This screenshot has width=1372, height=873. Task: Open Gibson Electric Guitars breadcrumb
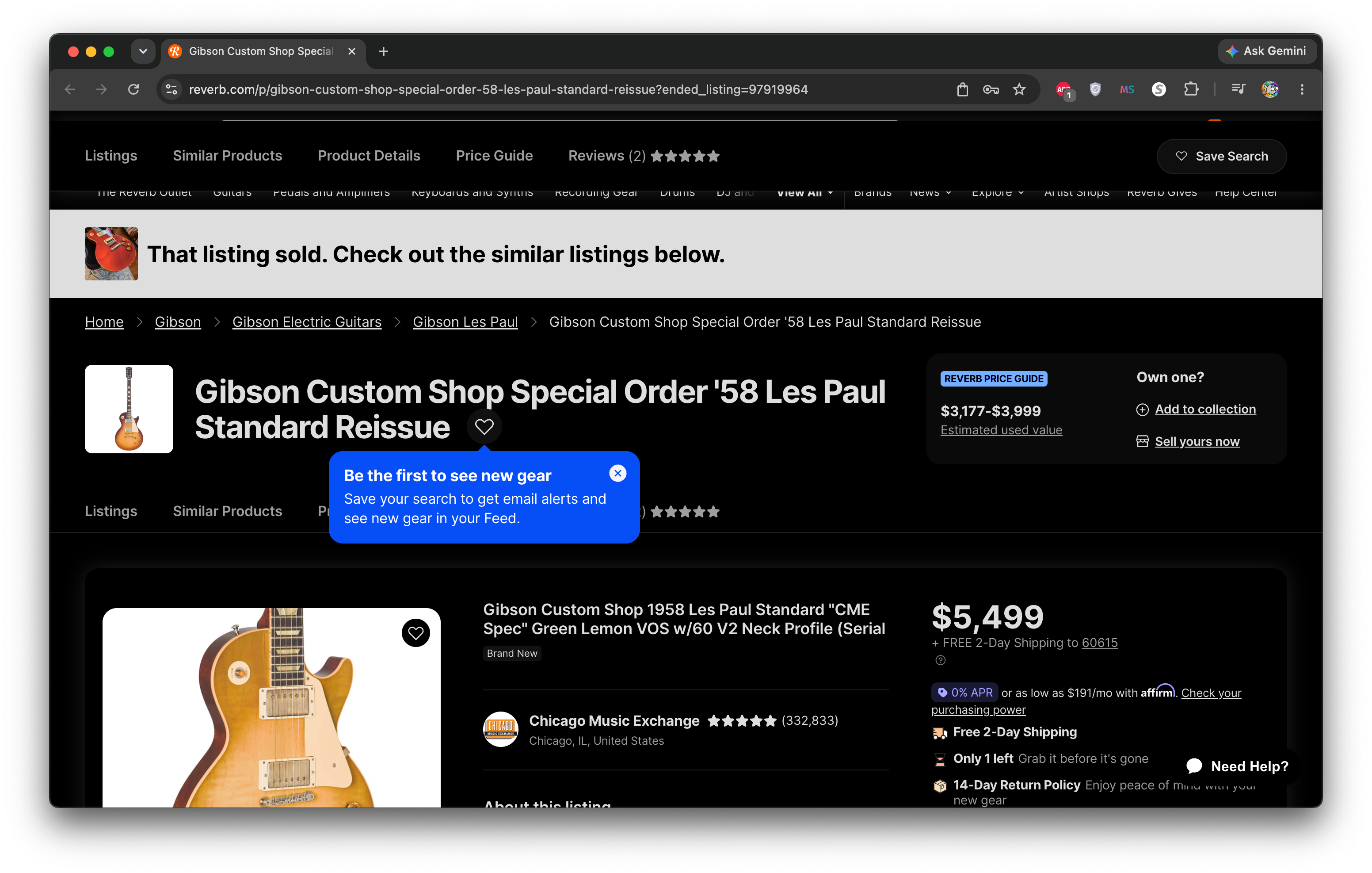coord(307,322)
